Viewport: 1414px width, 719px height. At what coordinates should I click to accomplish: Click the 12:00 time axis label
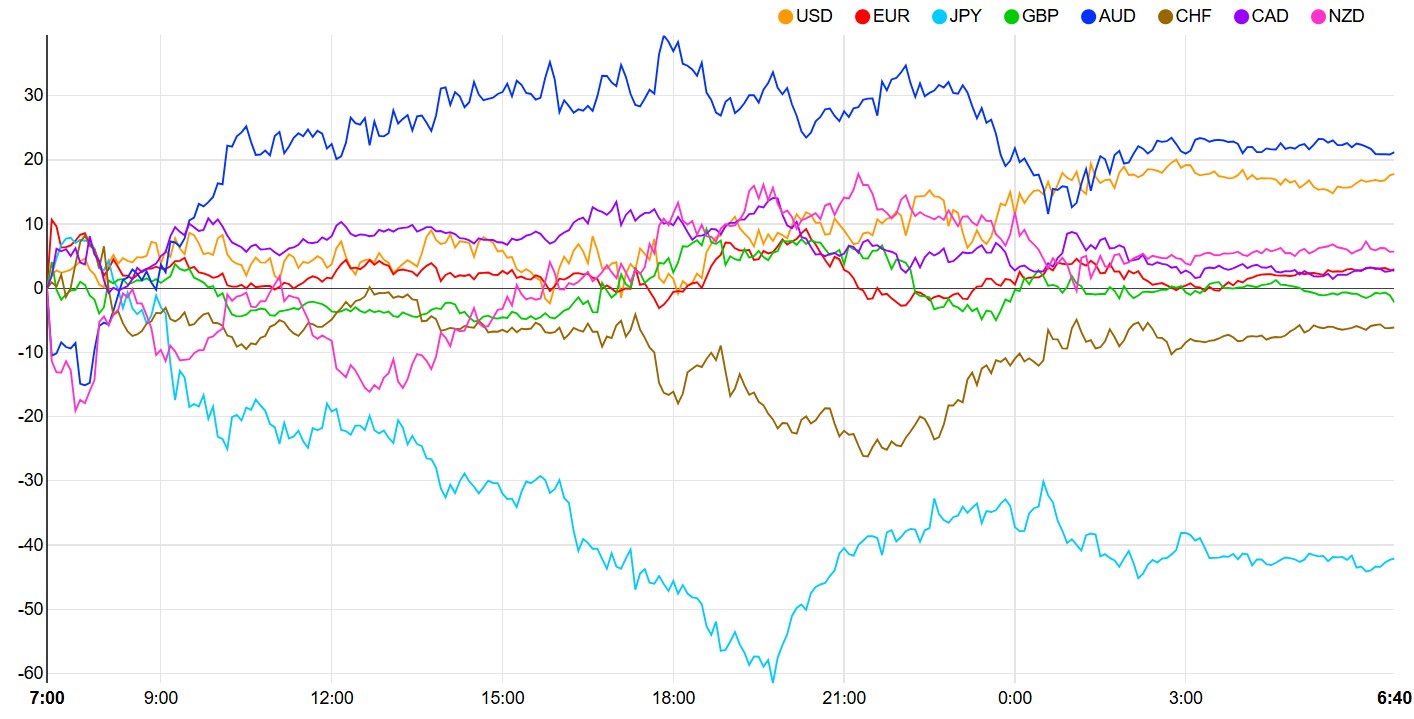click(332, 696)
